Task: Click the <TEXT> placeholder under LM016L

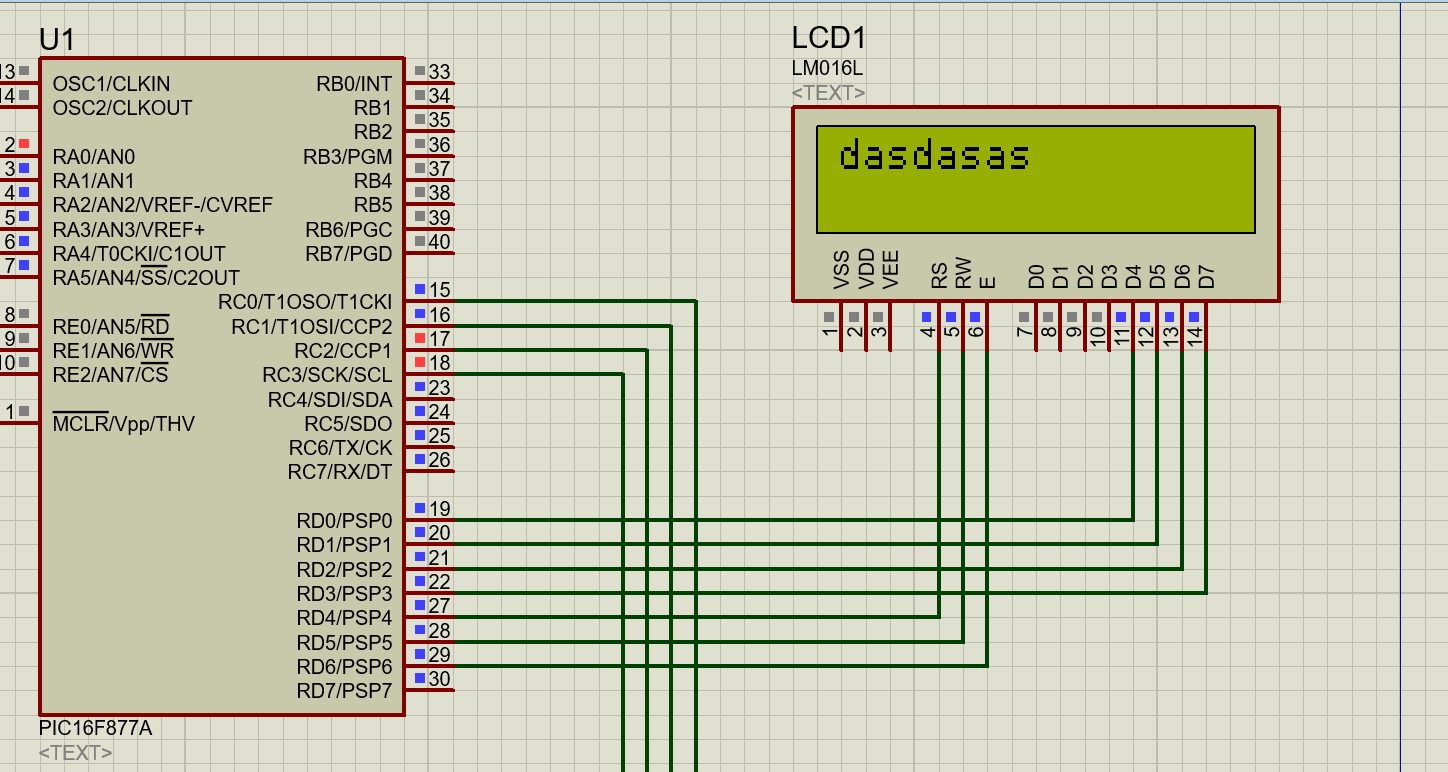Action: tap(828, 93)
